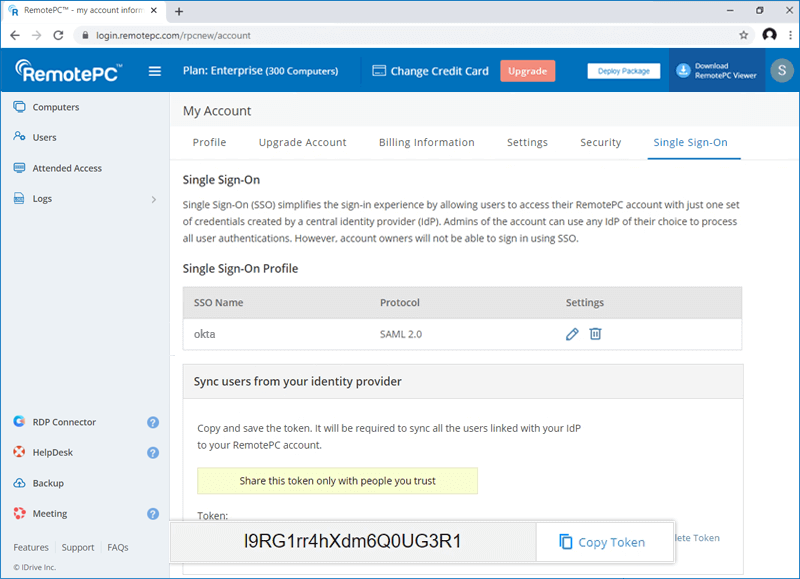Click the browser address bar

[400, 35]
